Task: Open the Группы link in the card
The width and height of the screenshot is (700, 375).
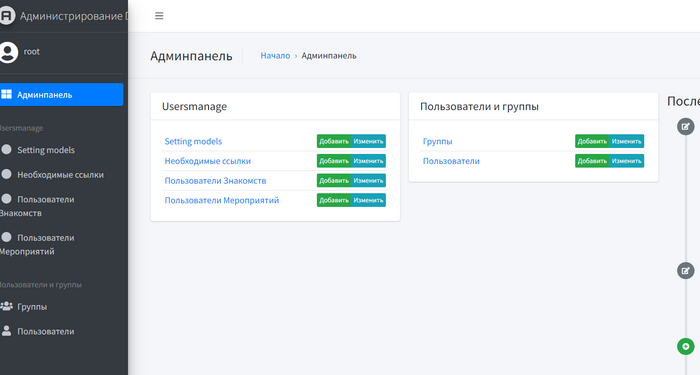Action: point(437,141)
